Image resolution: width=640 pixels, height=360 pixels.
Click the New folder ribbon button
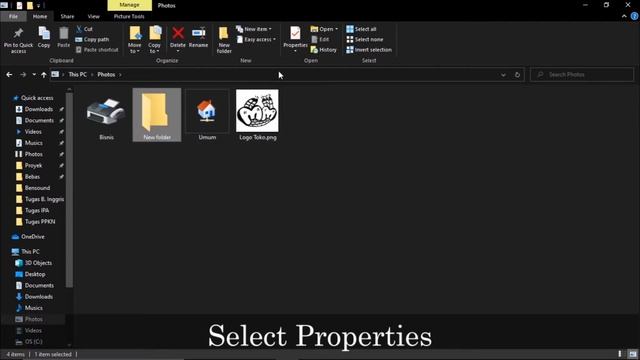[x=224, y=40]
